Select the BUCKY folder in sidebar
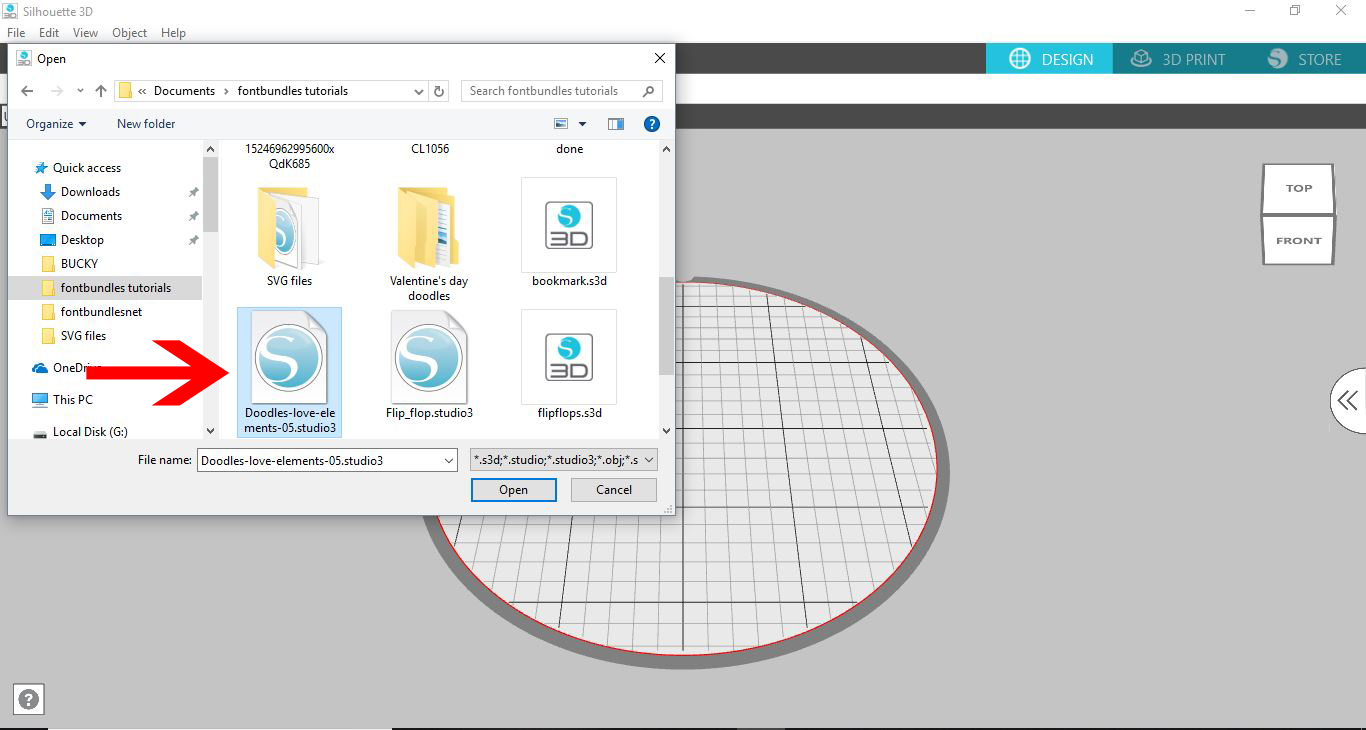Viewport: 1366px width, 730px height. [x=70, y=264]
